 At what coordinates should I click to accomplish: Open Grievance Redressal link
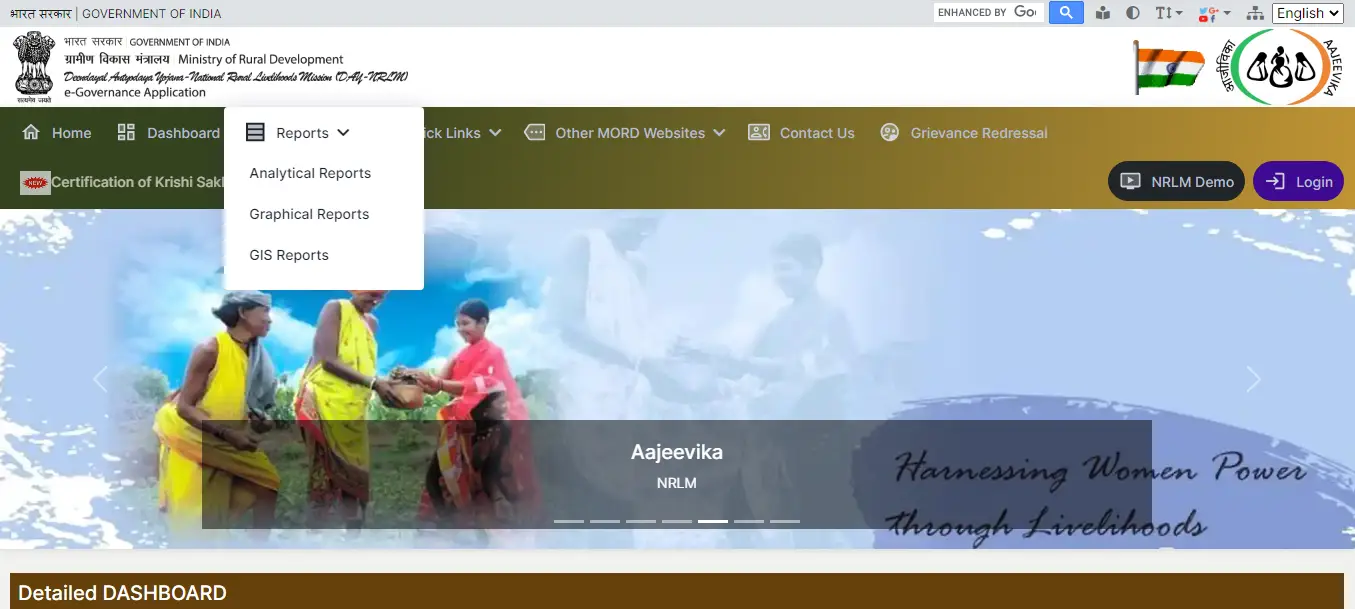click(964, 133)
